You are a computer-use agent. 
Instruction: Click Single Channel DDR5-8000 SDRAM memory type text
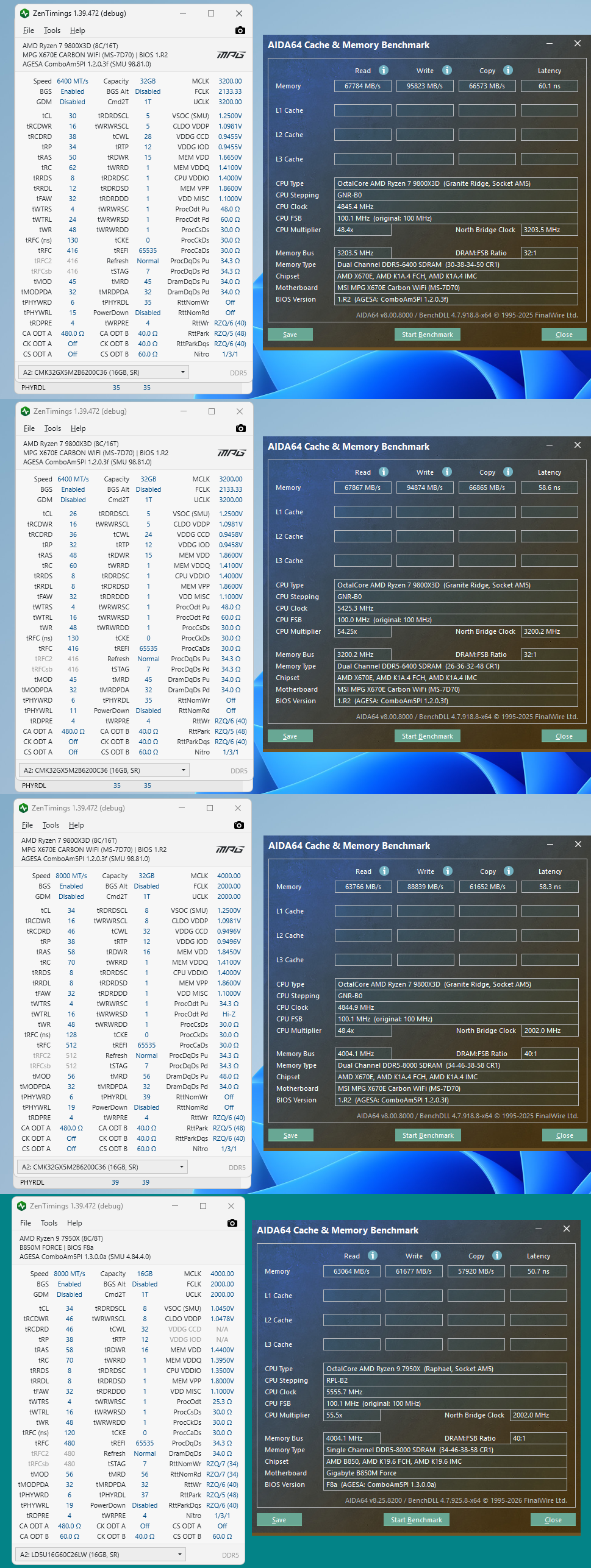pos(409,1450)
